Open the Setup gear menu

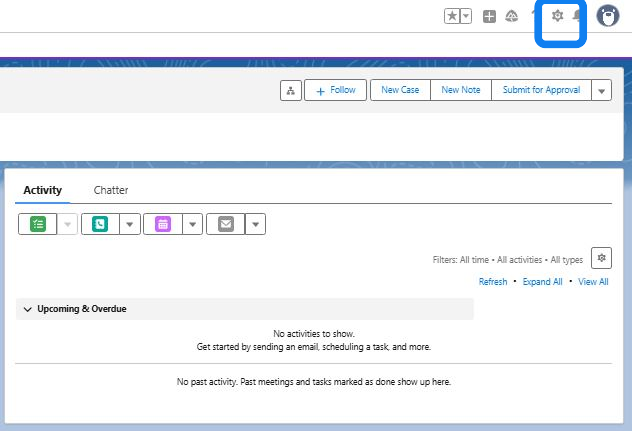(558, 16)
